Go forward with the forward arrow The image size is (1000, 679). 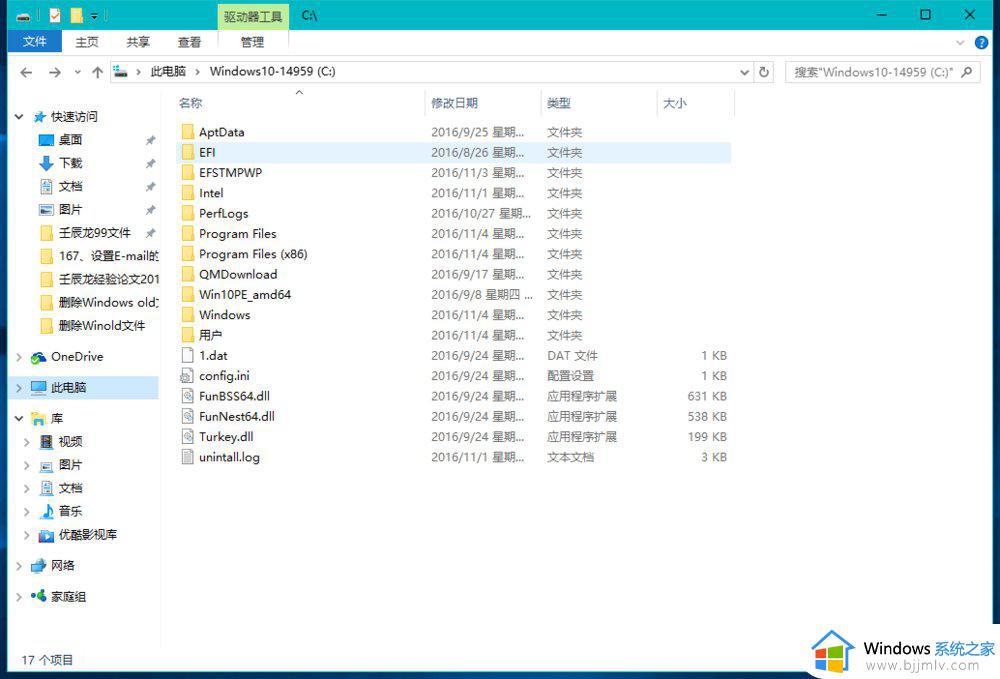tap(55, 72)
